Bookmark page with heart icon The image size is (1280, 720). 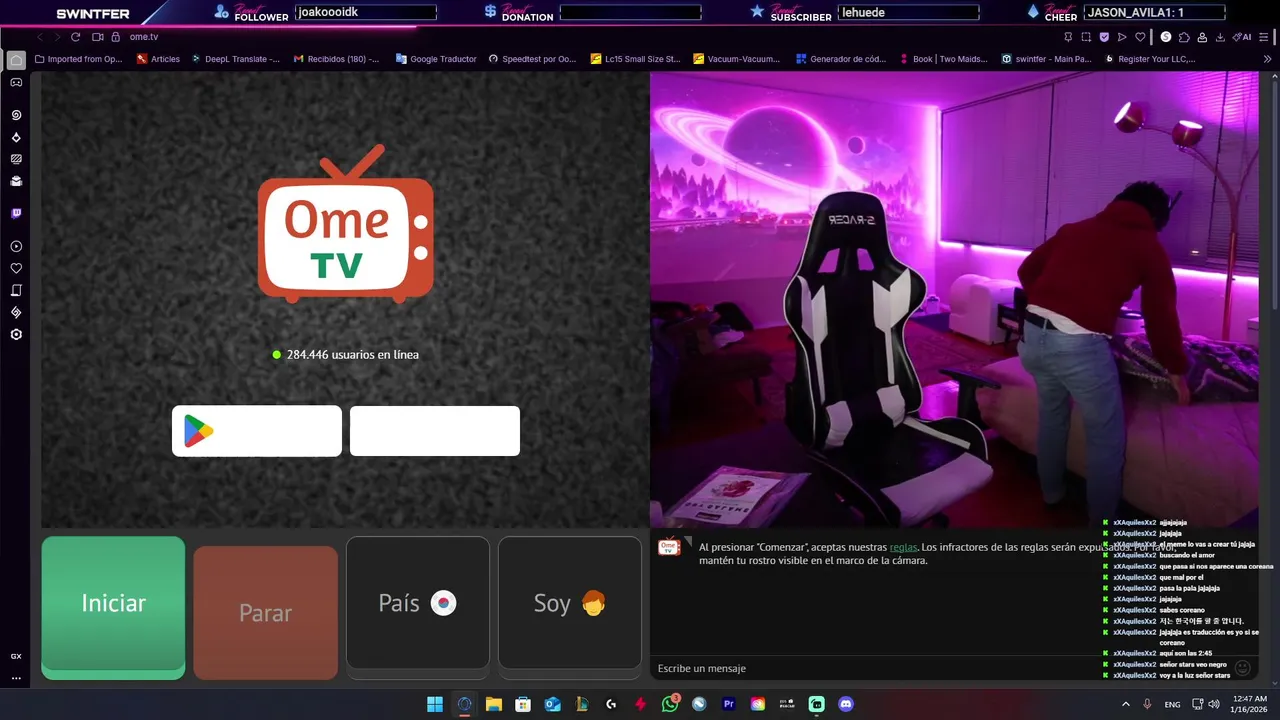click(1140, 37)
